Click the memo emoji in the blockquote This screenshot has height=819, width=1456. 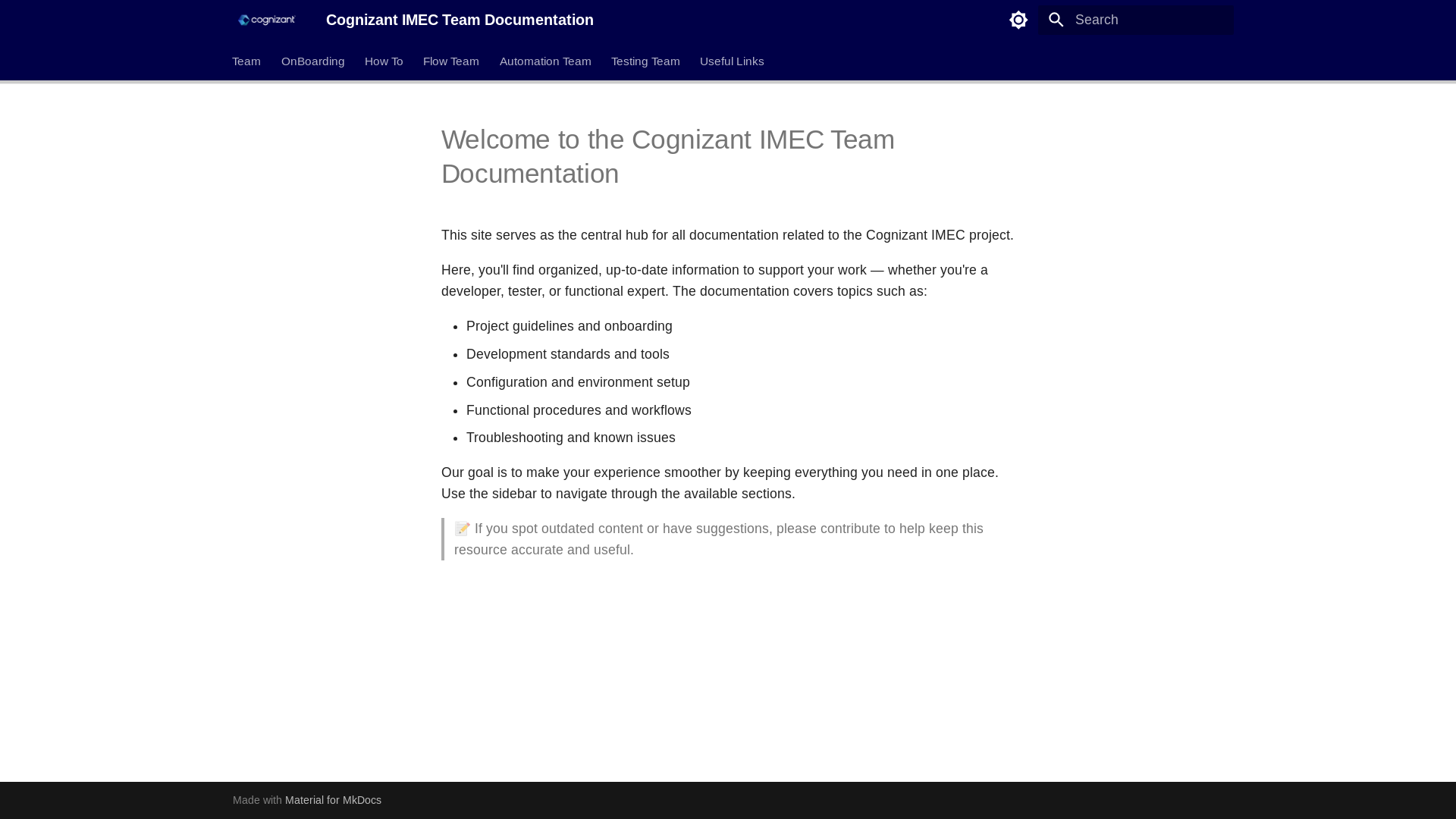click(x=463, y=529)
